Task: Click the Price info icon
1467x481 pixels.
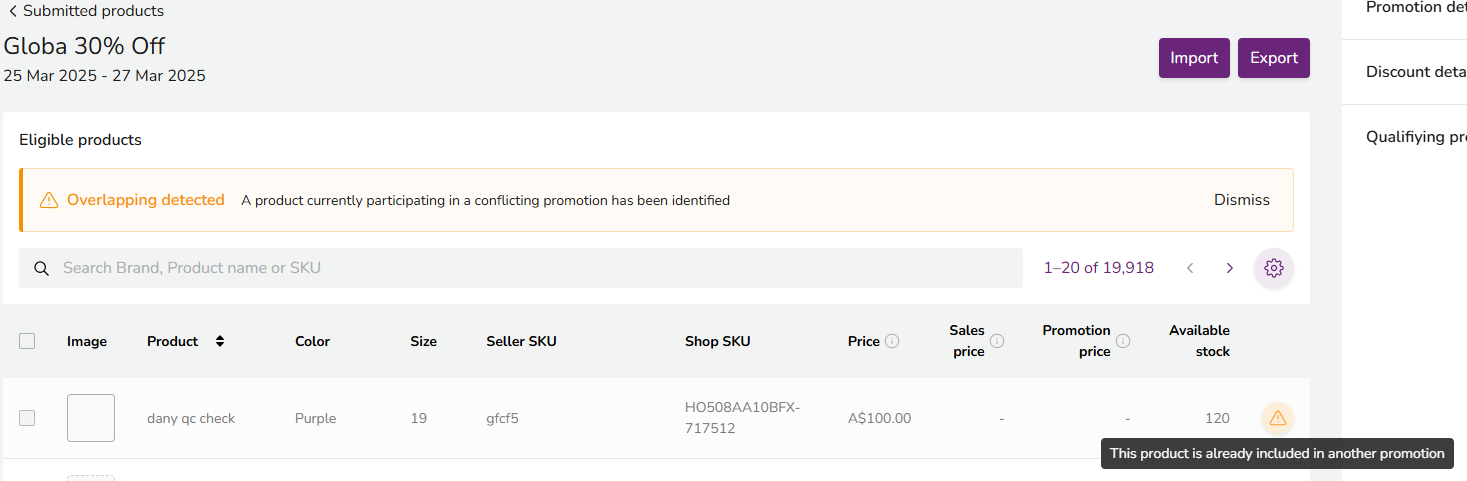Action: [x=892, y=341]
